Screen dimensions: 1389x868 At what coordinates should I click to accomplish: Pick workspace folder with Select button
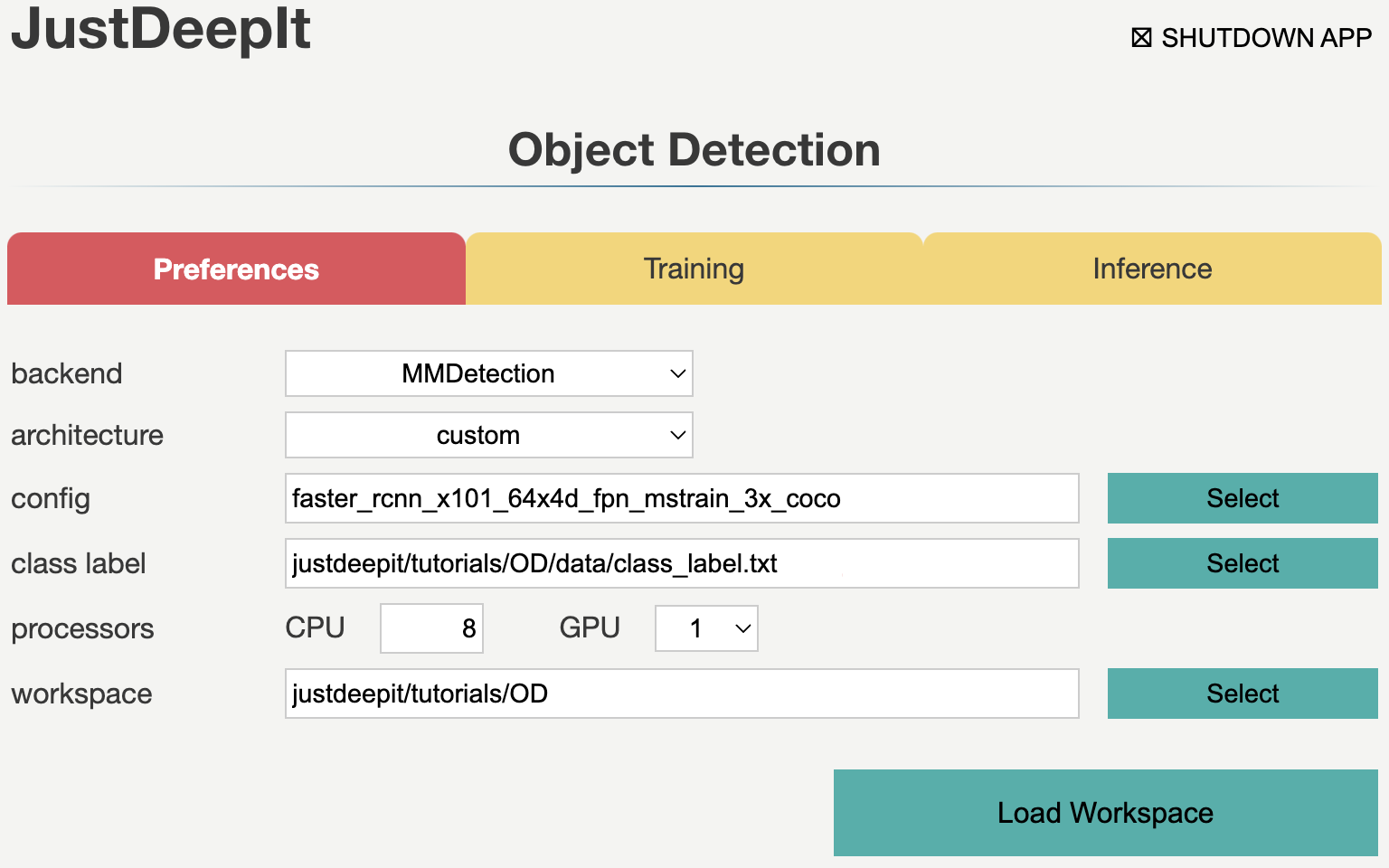point(1243,693)
